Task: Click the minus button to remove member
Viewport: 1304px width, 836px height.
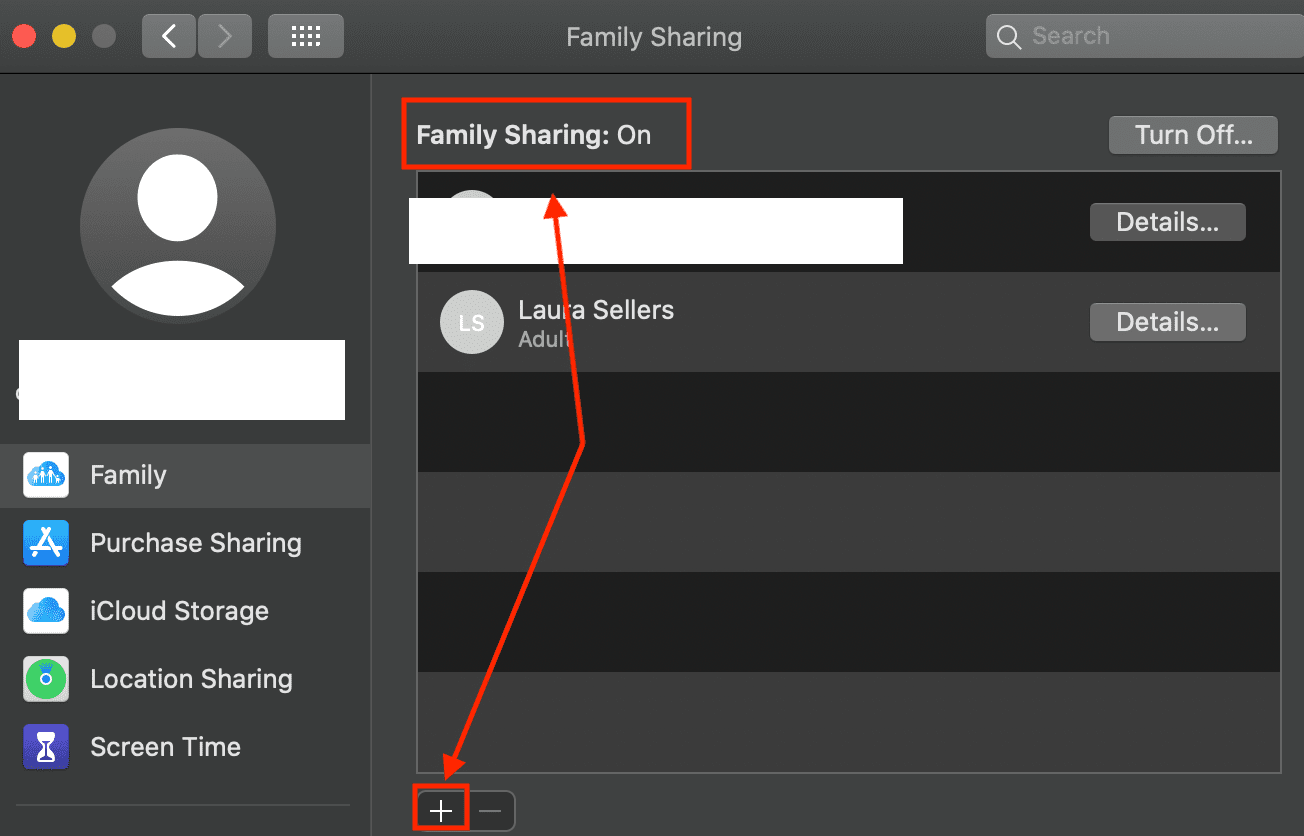Action: (491, 811)
